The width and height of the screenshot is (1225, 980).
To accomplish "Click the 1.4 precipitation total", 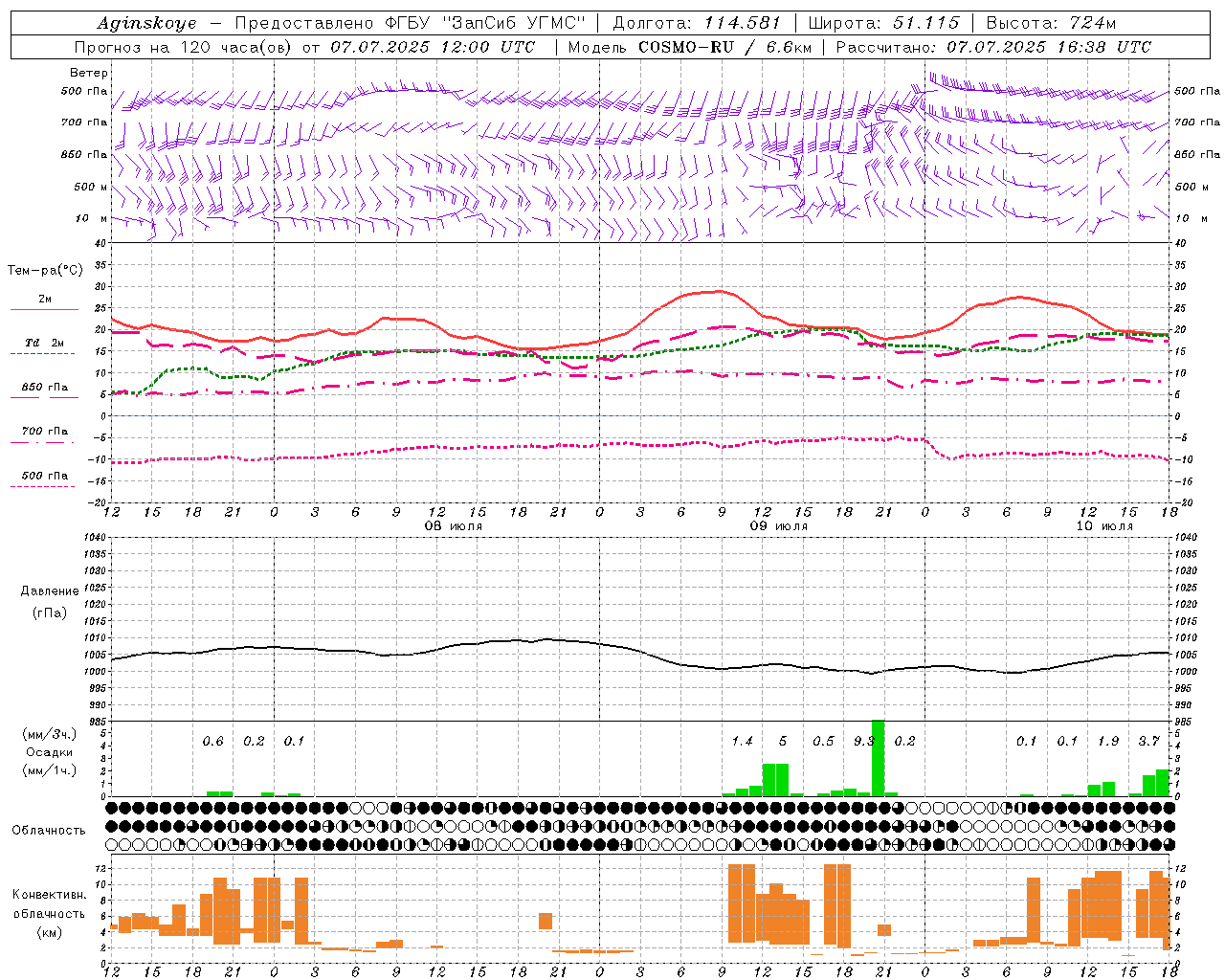I will 742,741.
